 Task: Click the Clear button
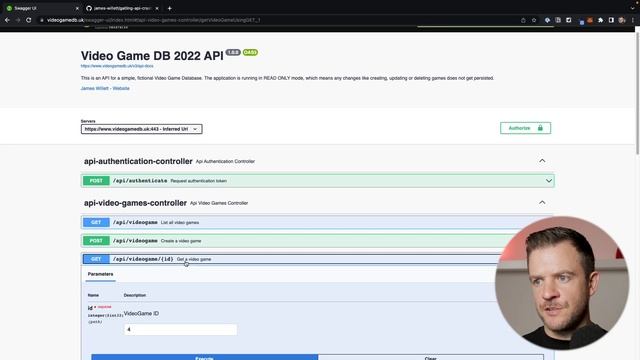pyautogui.click(x=431, y=358)
